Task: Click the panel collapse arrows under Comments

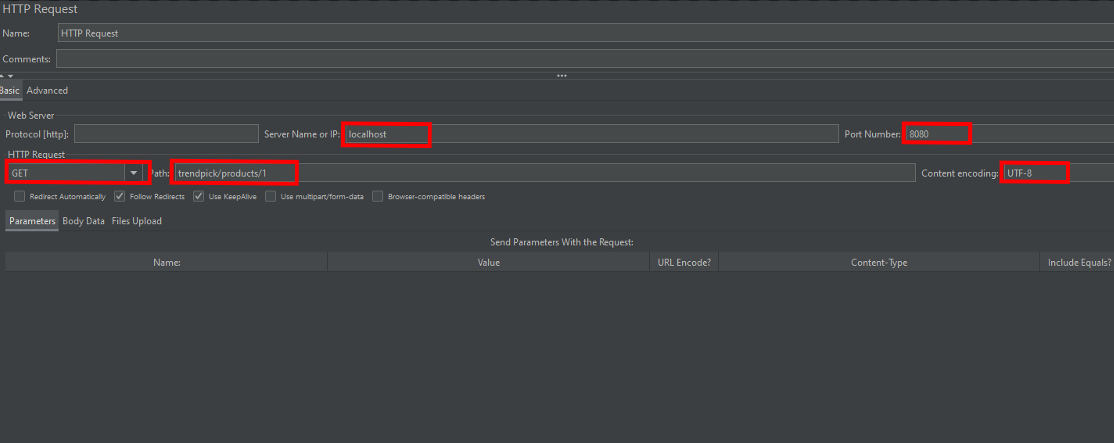Action: pos(6,75)
